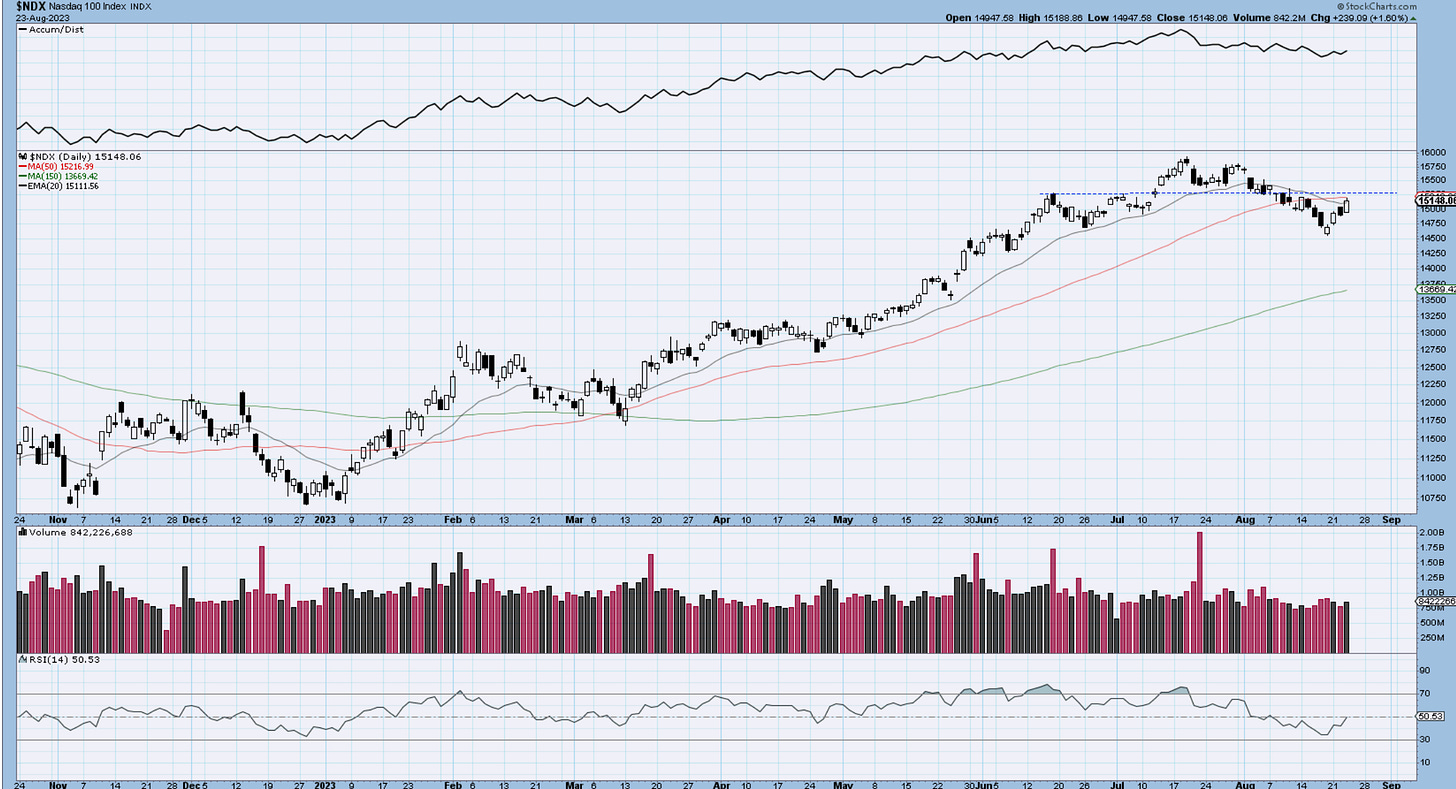The image size is (1456, 789).
Task: Click the 70 overbought level on RSI axis
Action: [1424, 693]
